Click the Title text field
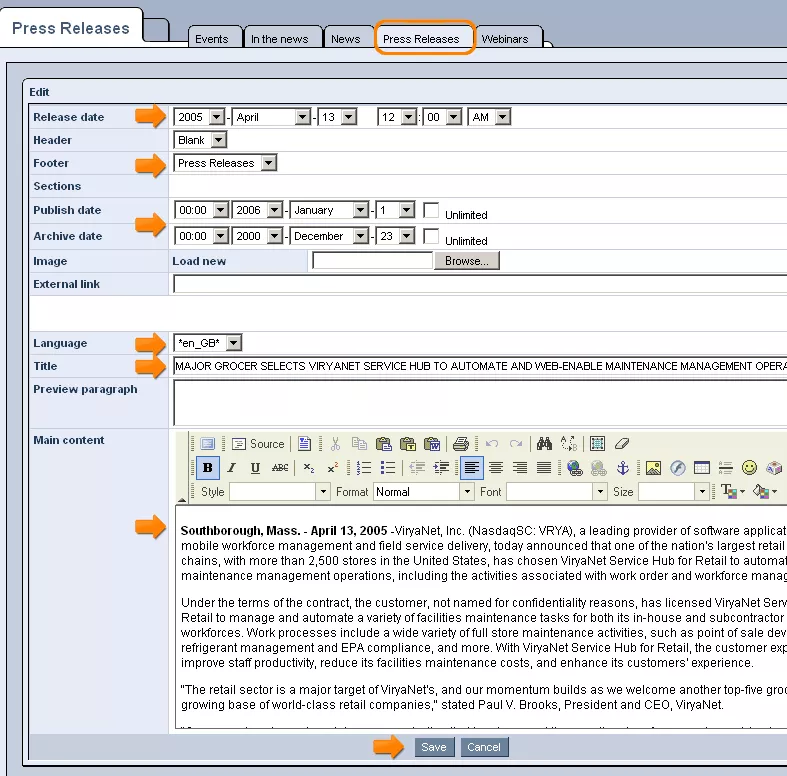This screenshot has height=776, width=787. 480,366
